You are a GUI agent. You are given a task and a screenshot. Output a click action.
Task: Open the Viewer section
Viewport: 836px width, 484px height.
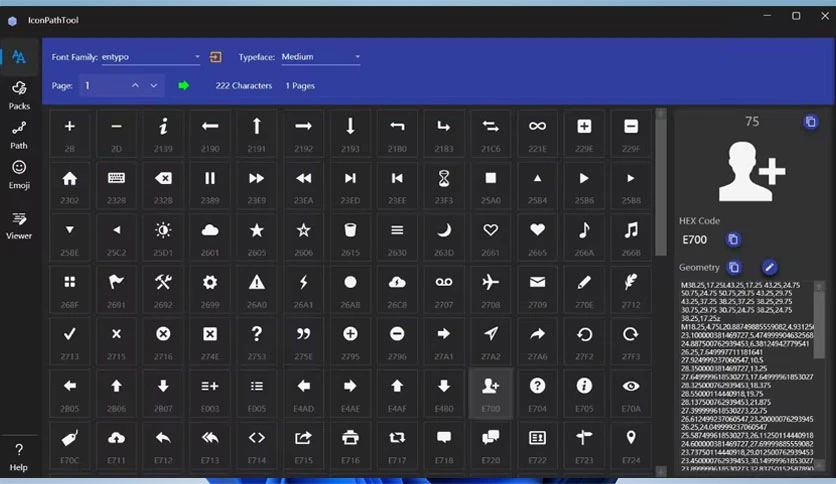[x=19, y=225]
